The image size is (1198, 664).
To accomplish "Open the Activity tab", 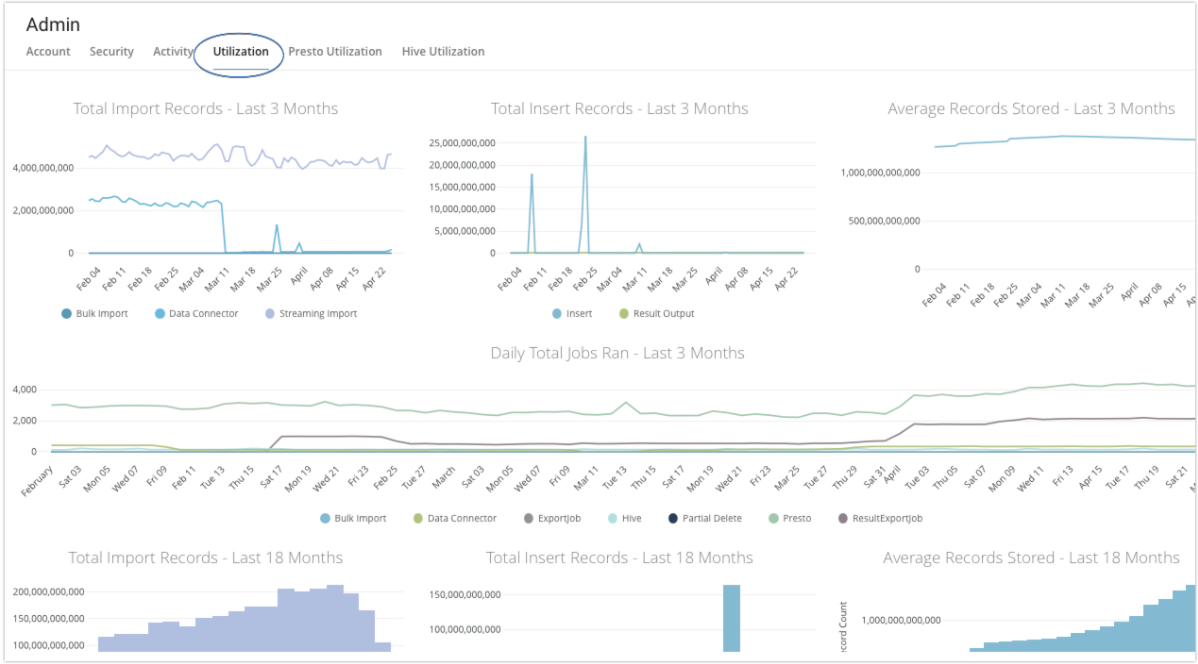I will tap(173, 51).
